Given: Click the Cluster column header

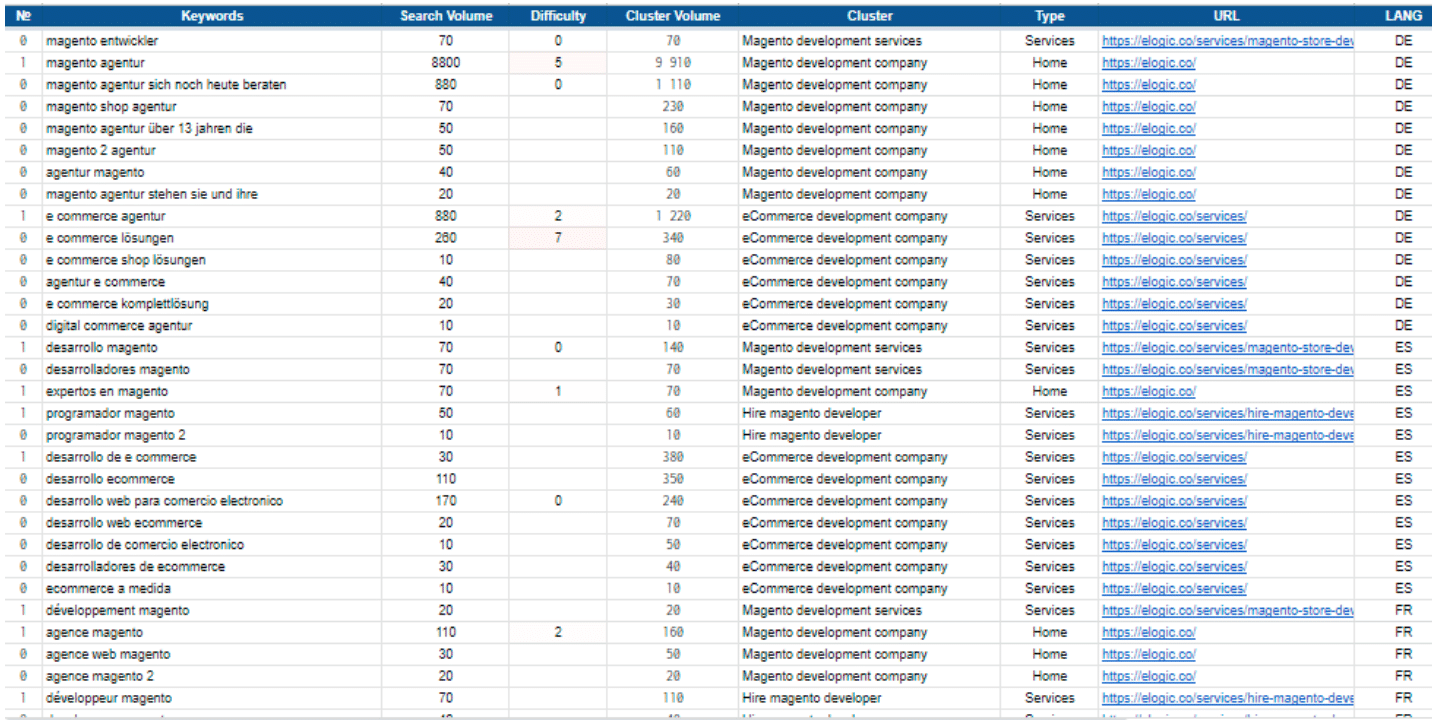Looking at the screenshot, I should (x=870, y=16).
